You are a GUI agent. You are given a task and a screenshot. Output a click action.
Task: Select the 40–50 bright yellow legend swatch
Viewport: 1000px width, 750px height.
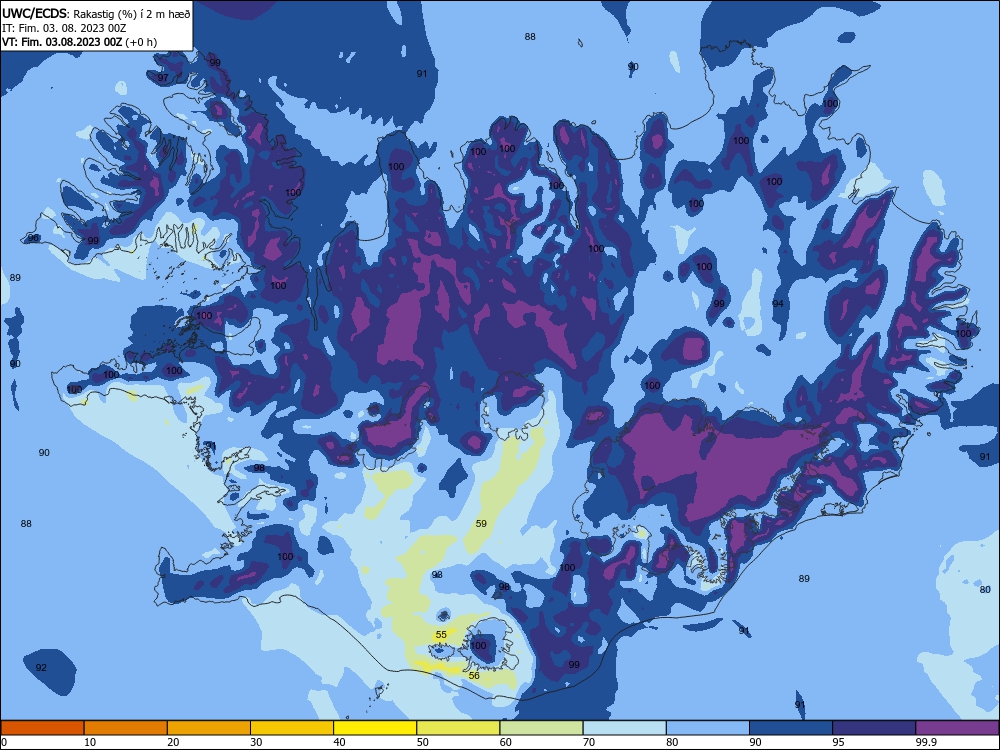(375, 728)
